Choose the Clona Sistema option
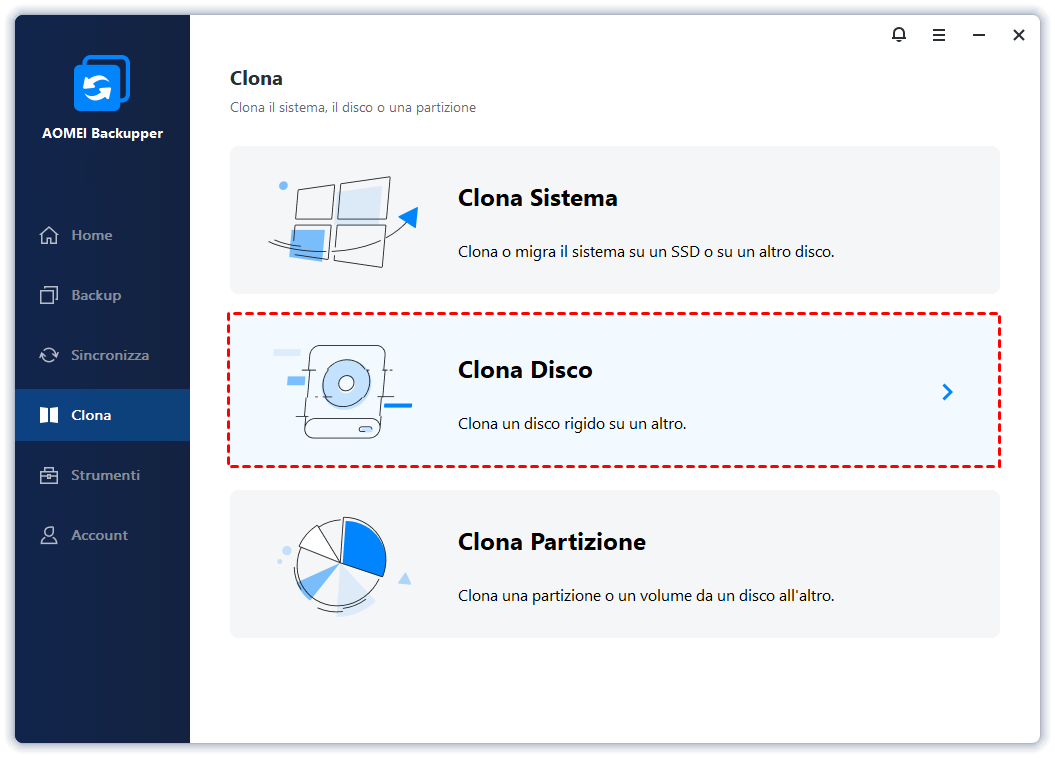Screen dimensions: 1055x758 pyautogui.click(x=614, y=220)
